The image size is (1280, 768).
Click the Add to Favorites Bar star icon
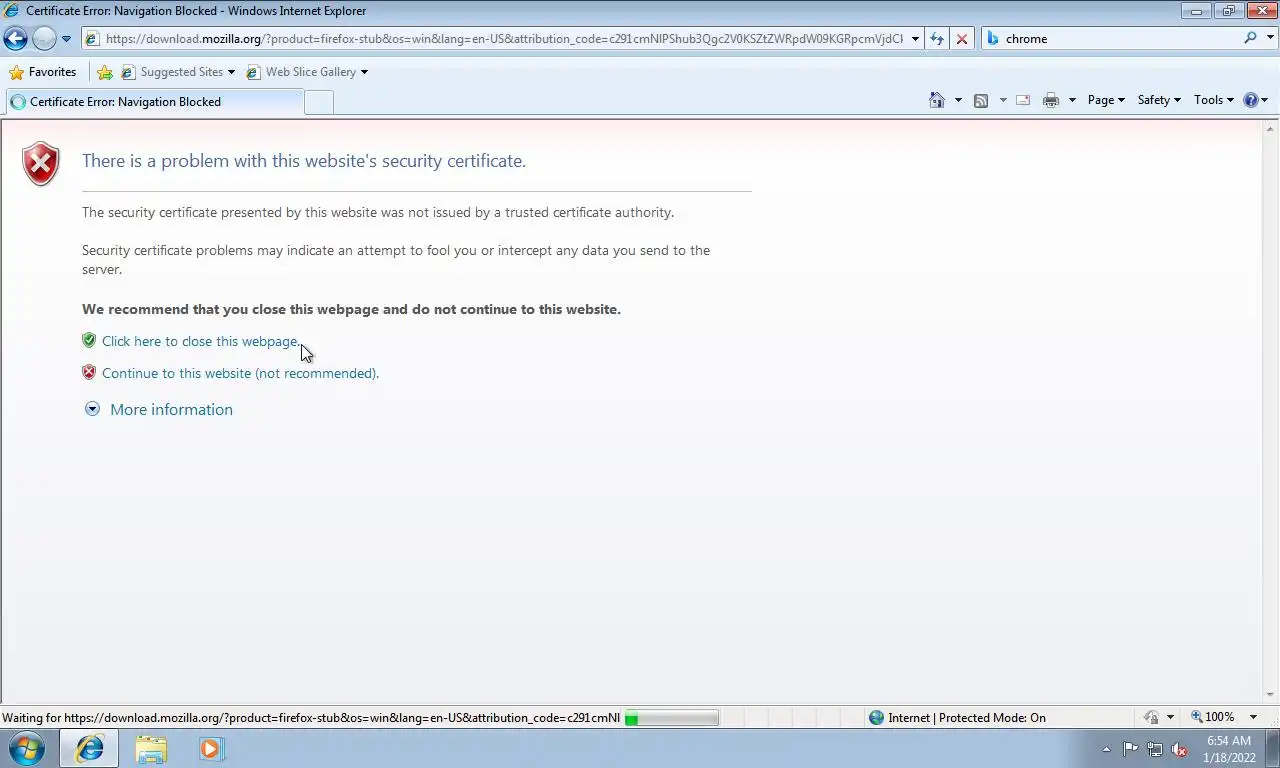(105, 72)
